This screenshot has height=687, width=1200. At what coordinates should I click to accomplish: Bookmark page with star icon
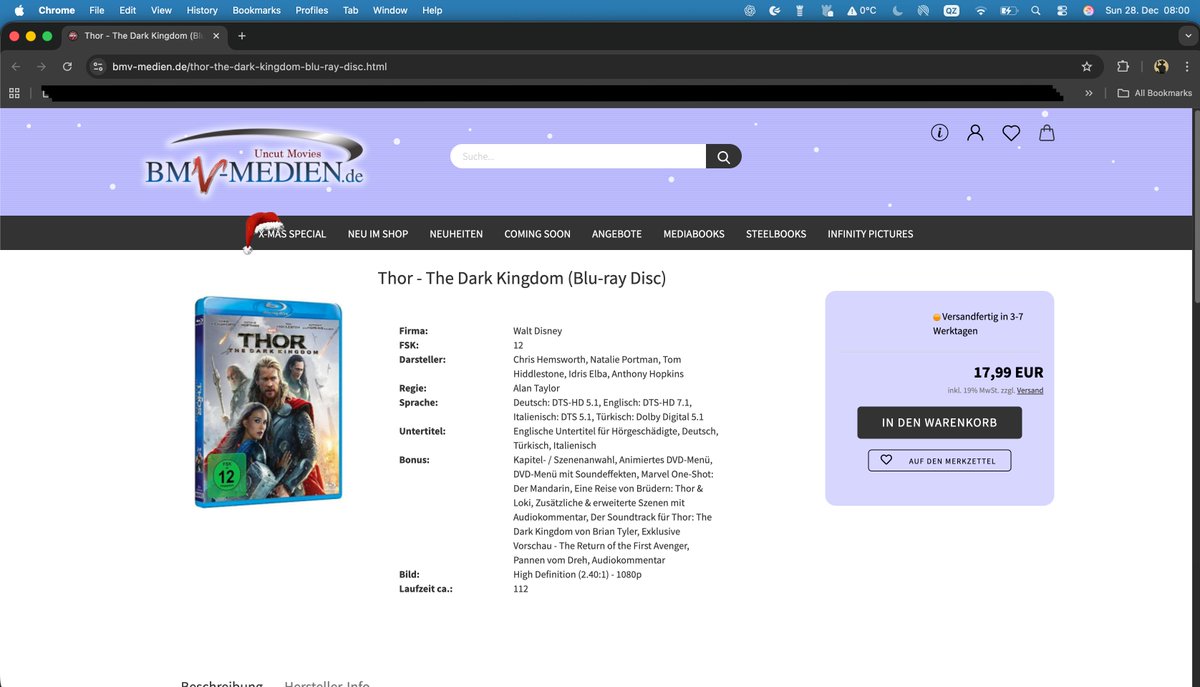coord(1086,67)
